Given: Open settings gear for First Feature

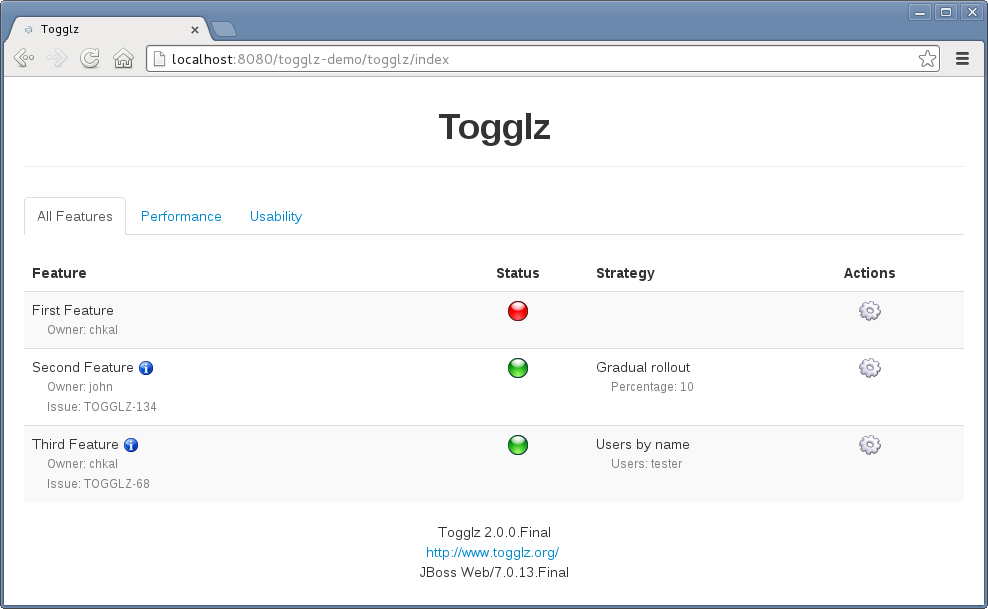Looking at the screenshot, I should [x=870, y=310].
